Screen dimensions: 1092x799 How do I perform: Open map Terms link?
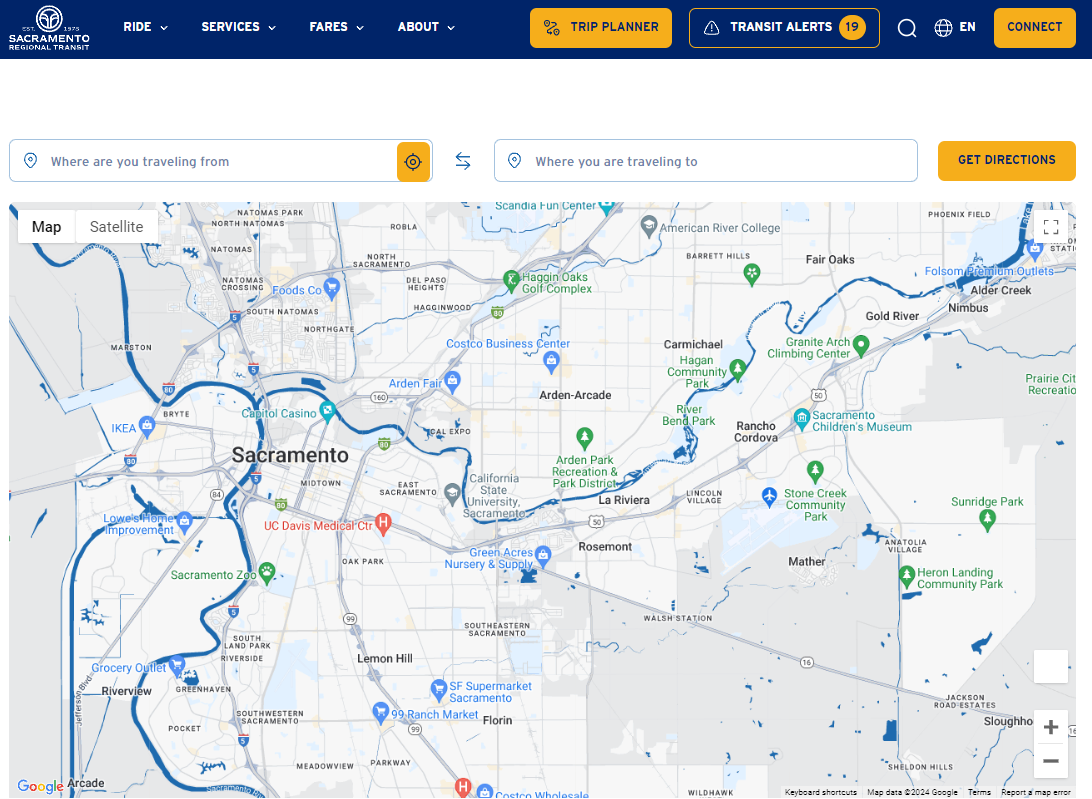pos(979,792)
